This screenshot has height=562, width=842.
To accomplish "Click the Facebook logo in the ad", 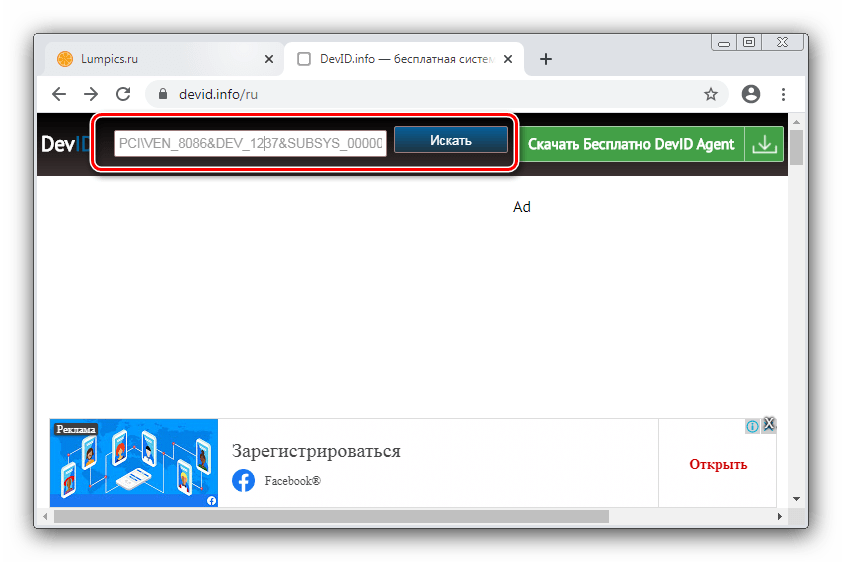I will tap(243, 481).
